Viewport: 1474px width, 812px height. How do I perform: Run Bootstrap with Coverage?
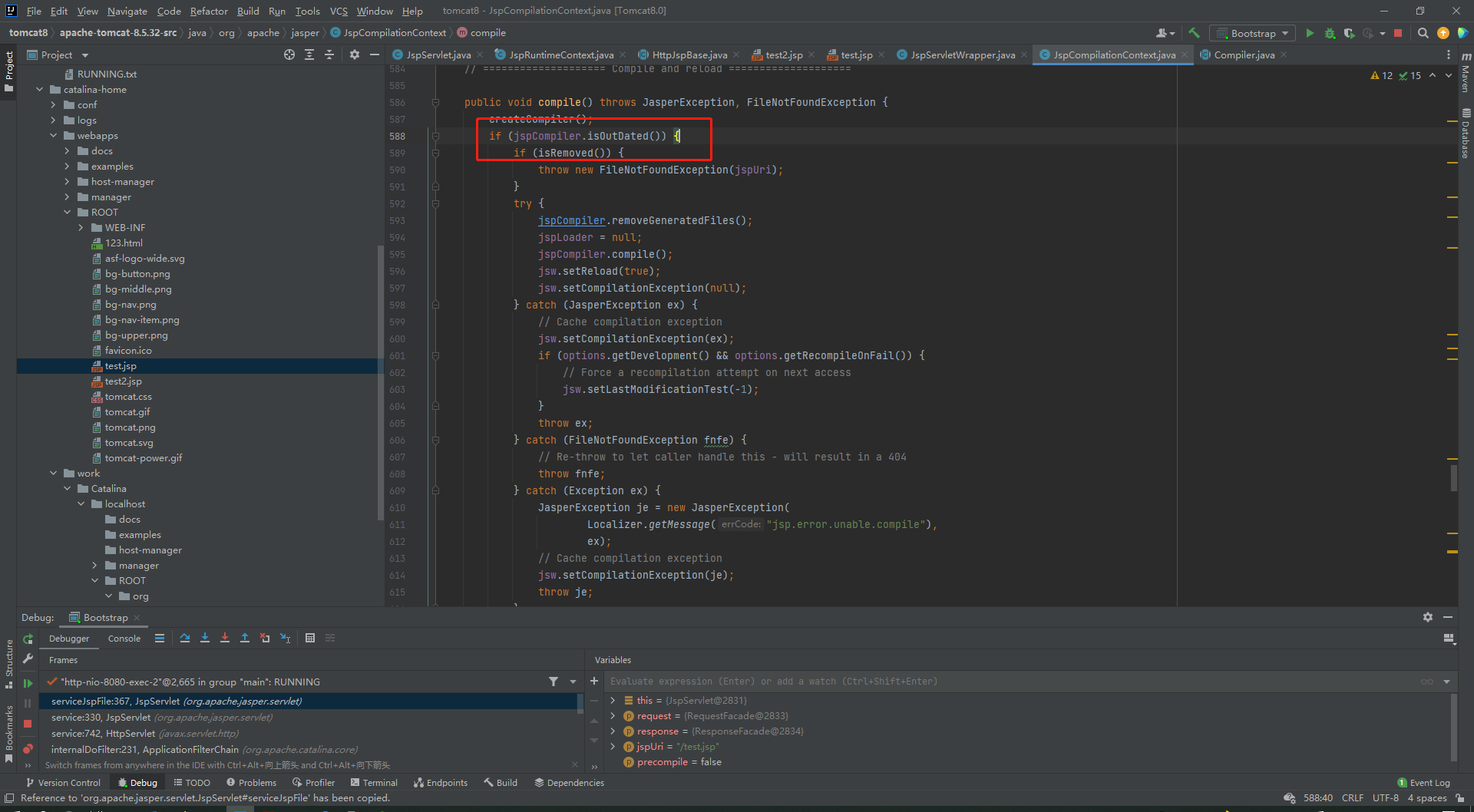pyautogui.click(x=1349, y=33)
